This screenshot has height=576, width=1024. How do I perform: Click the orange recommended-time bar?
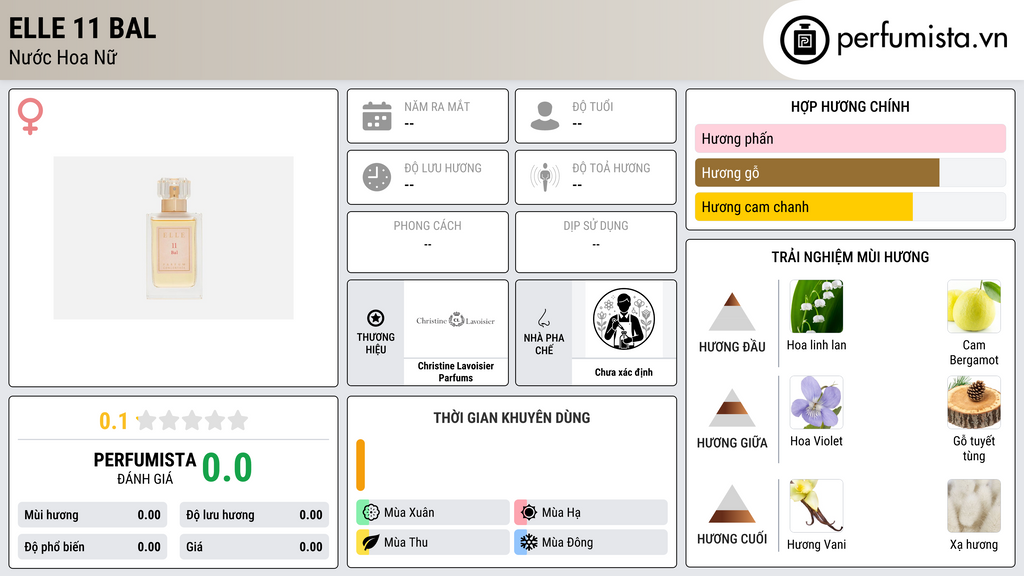[x=360, y=465]
